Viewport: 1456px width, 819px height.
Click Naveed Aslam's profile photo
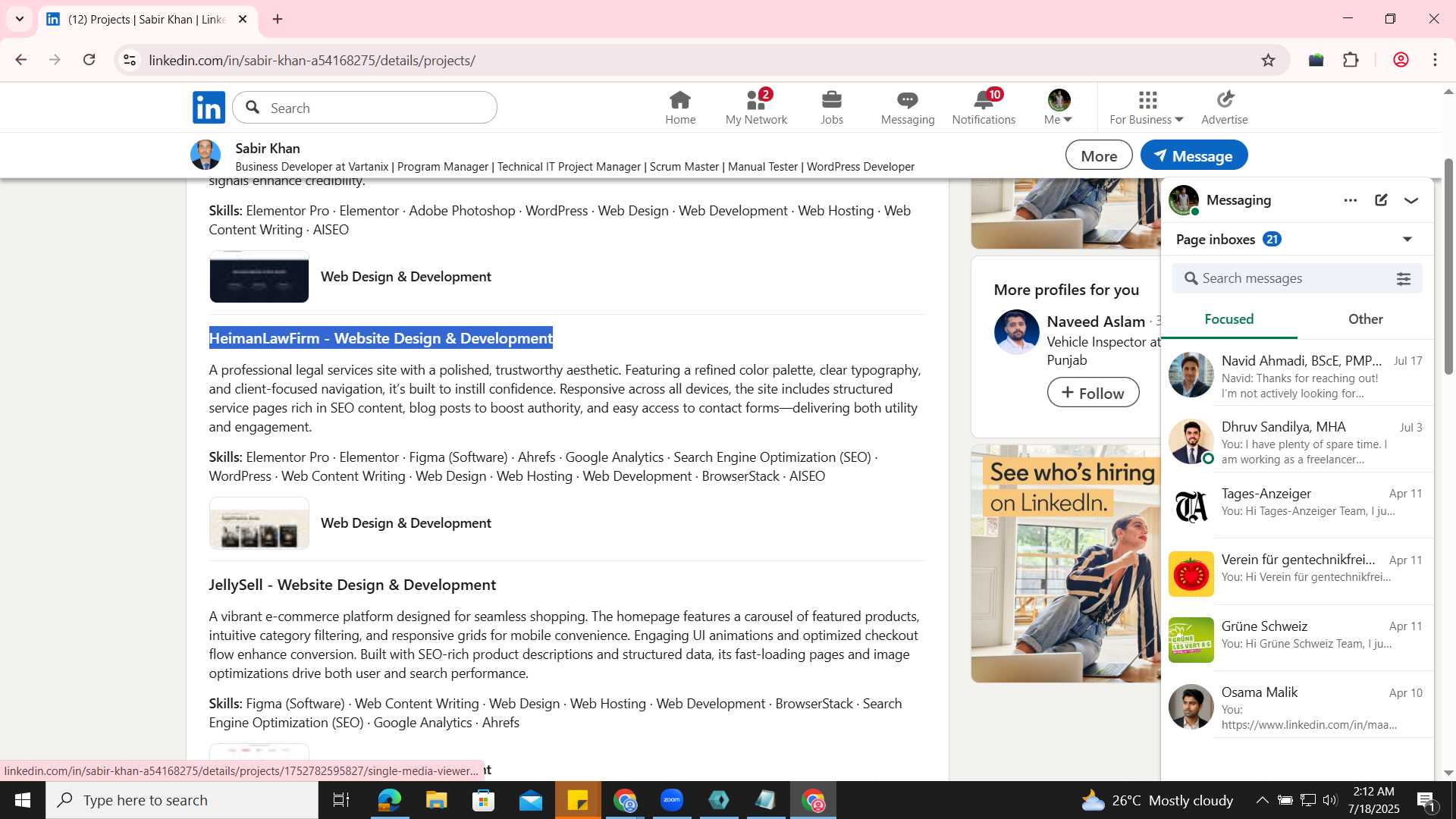(x=1016, y=332)
